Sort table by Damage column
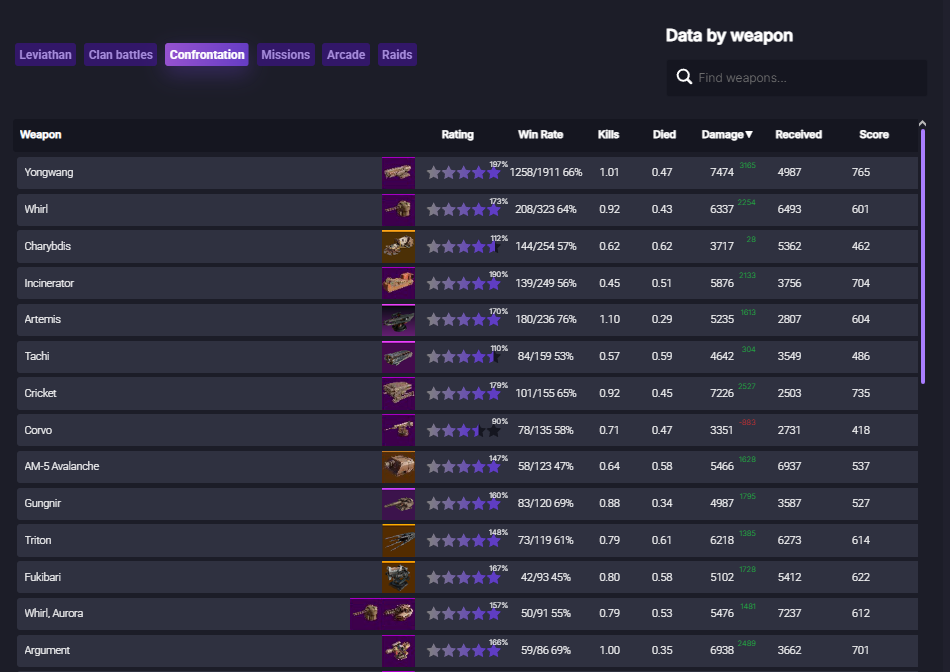 click(727, 135)
